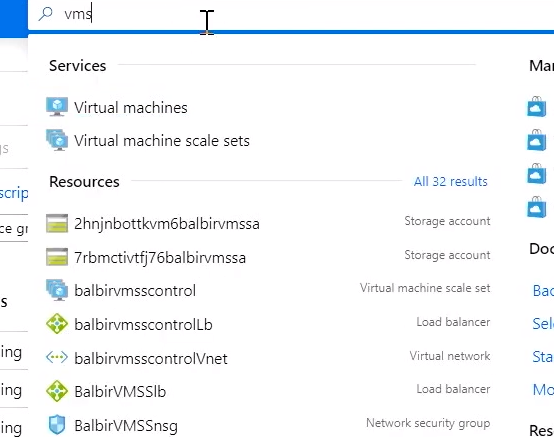Click second Marketplace bag icon
Viewport: 554px width, 437px height.
coord(537,140)
